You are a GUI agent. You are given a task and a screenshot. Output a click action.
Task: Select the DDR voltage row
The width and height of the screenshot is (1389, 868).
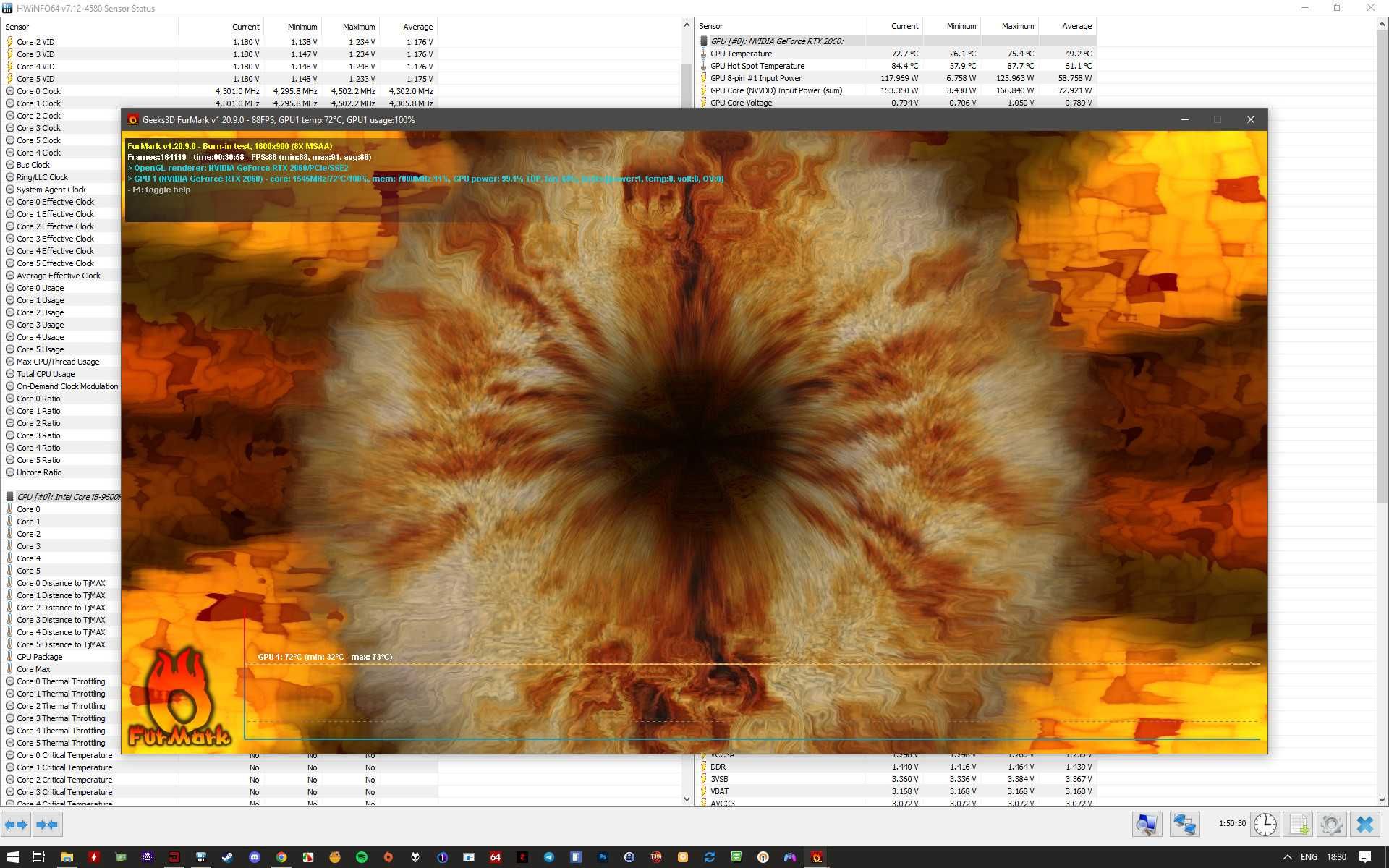coord(896,767)
